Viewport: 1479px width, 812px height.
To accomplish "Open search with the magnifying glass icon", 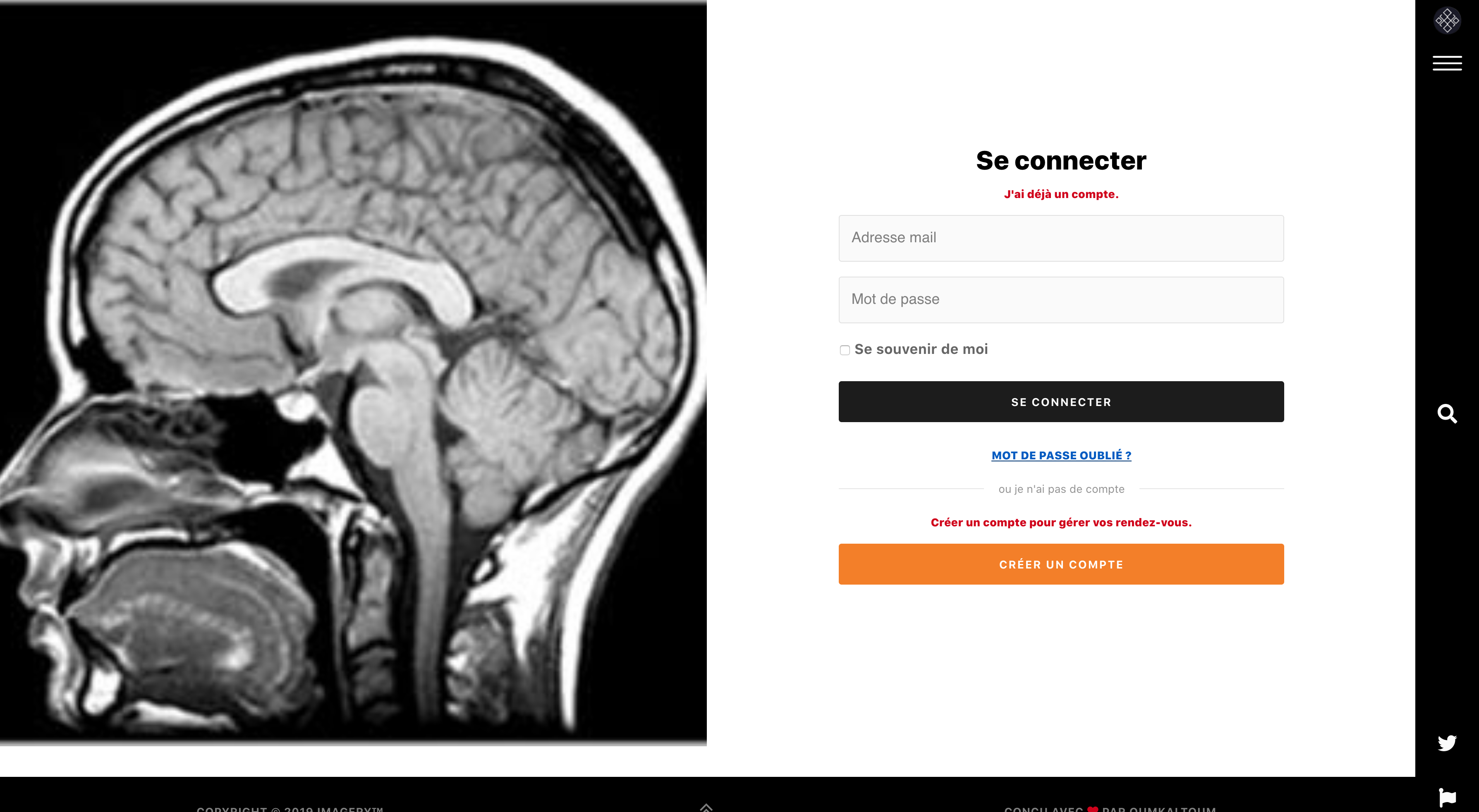I will pos(1447,413).
